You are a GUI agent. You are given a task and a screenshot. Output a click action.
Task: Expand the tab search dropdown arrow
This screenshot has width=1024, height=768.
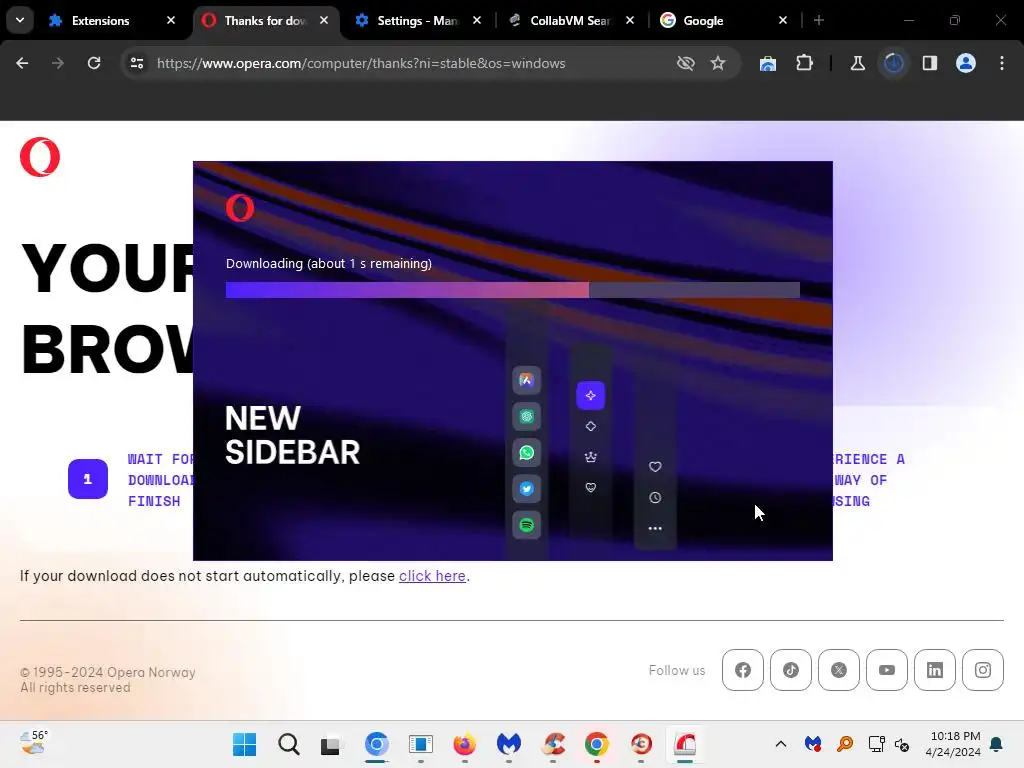coord(20,20)
